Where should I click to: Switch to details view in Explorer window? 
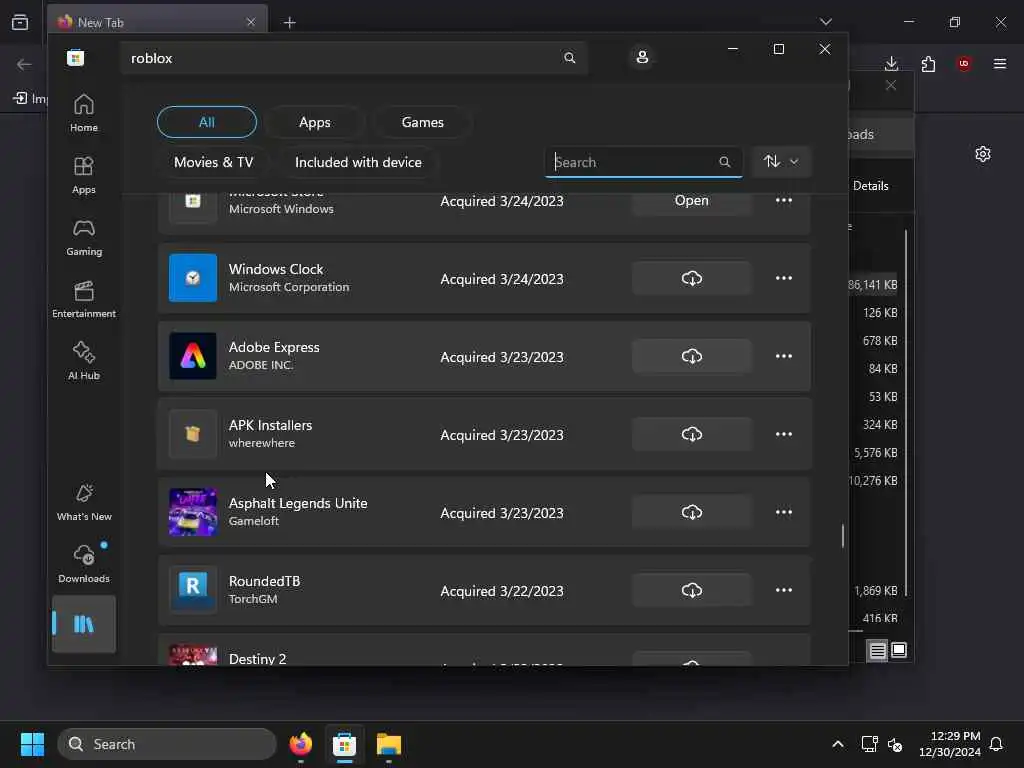tap(878, 650)
